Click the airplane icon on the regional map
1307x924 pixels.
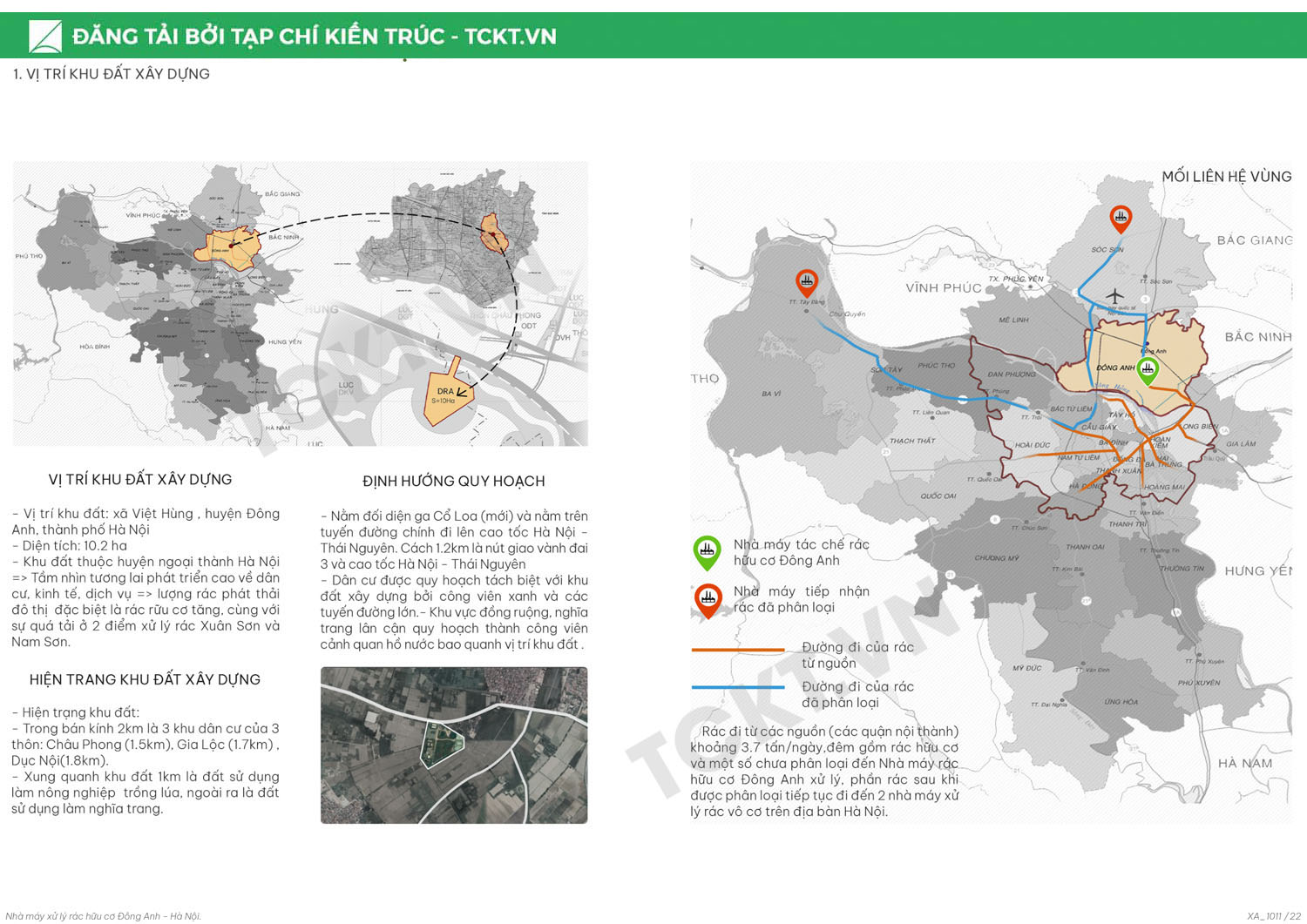point(1114,294)
